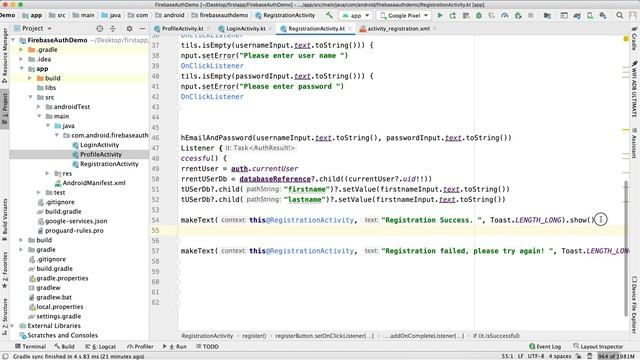Collapse the src folder arrow
The width and height of the screenshot is (640, 360).
[31, 97]
